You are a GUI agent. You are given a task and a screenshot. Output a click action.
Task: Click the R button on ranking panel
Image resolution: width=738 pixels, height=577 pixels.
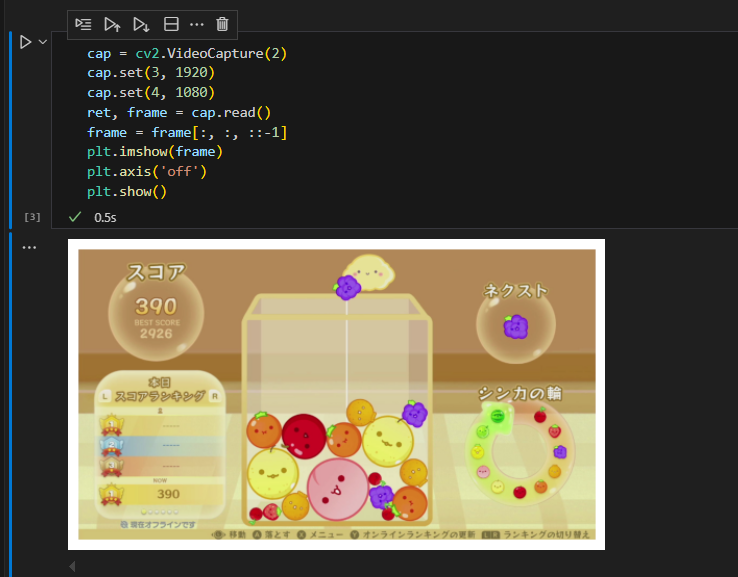coord(215,396)
